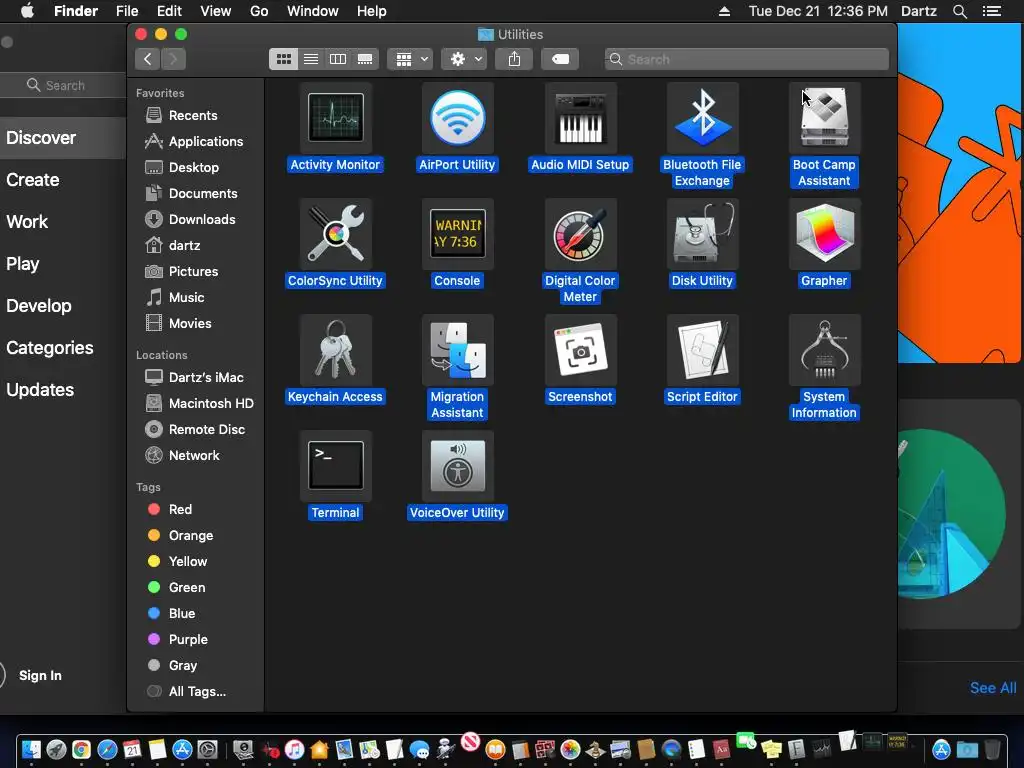
Task: Open Network in the sidebar
Action: click(182, 456)
